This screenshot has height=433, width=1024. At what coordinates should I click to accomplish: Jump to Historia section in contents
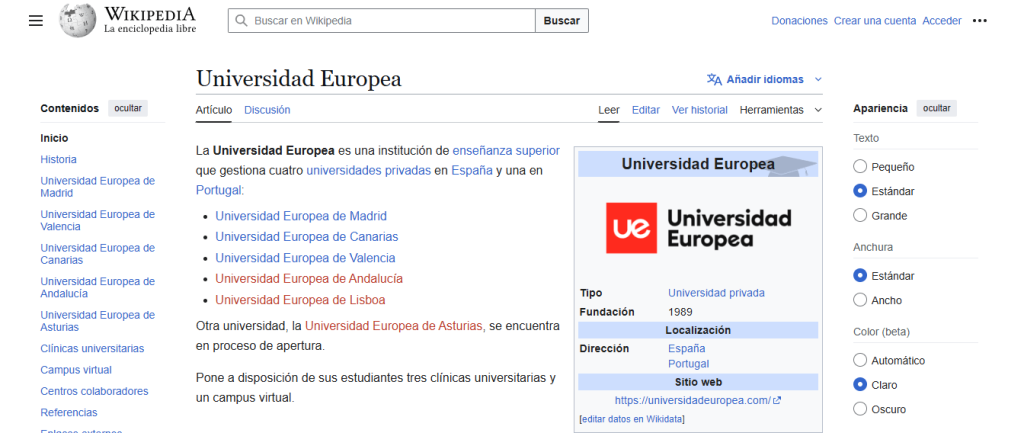[58, 159]
